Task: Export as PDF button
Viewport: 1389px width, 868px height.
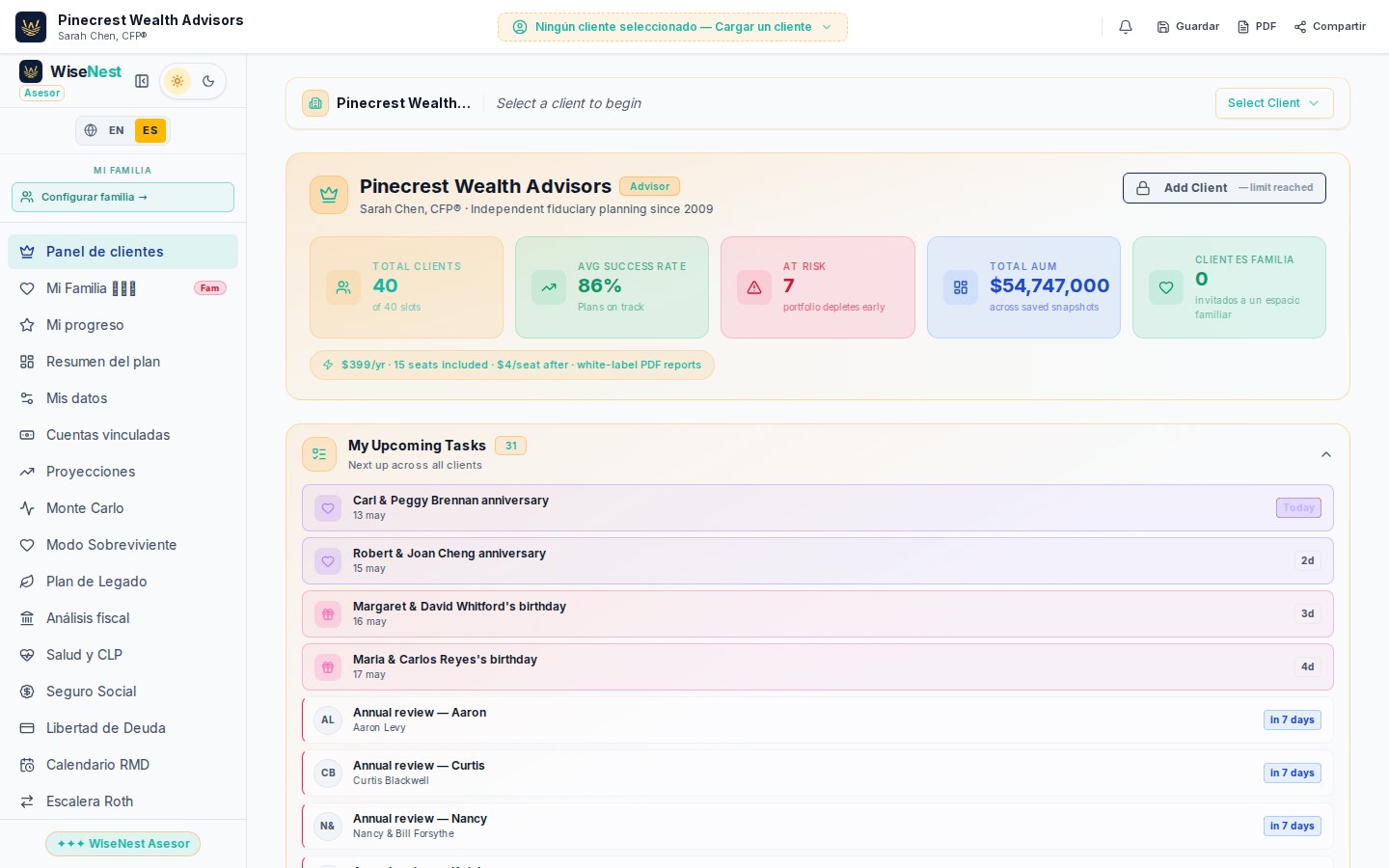Action: (x=1257, y=27)
